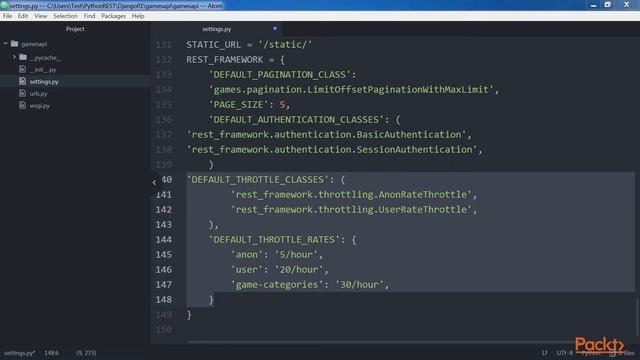Click the 'PAGE_SIZE' key
The height and width of the screenshot is (360, 640).
[238, 104]
